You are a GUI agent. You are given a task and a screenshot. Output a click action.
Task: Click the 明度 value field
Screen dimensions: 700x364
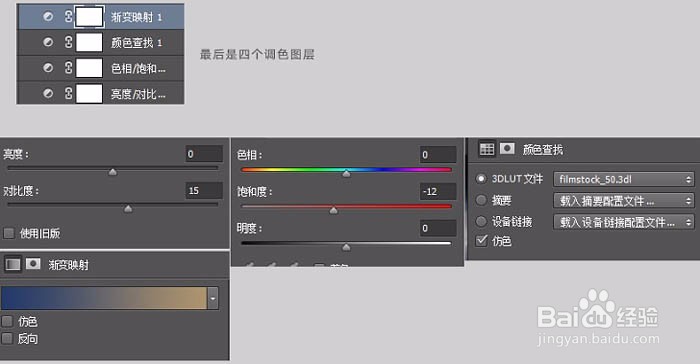[438, 228]
